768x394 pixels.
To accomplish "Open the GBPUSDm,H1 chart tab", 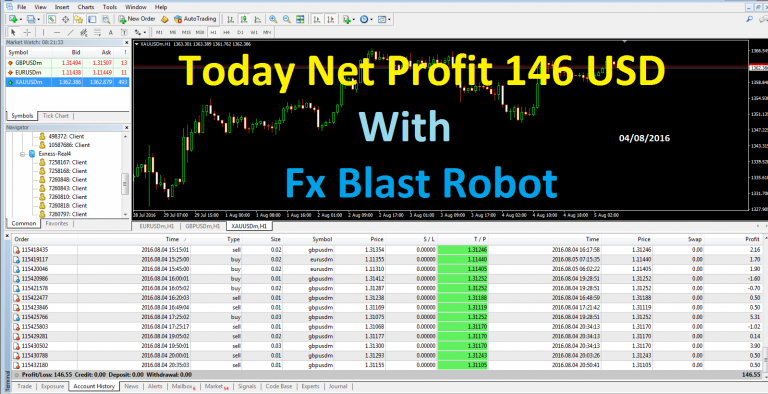I will (x=202, y=226).
